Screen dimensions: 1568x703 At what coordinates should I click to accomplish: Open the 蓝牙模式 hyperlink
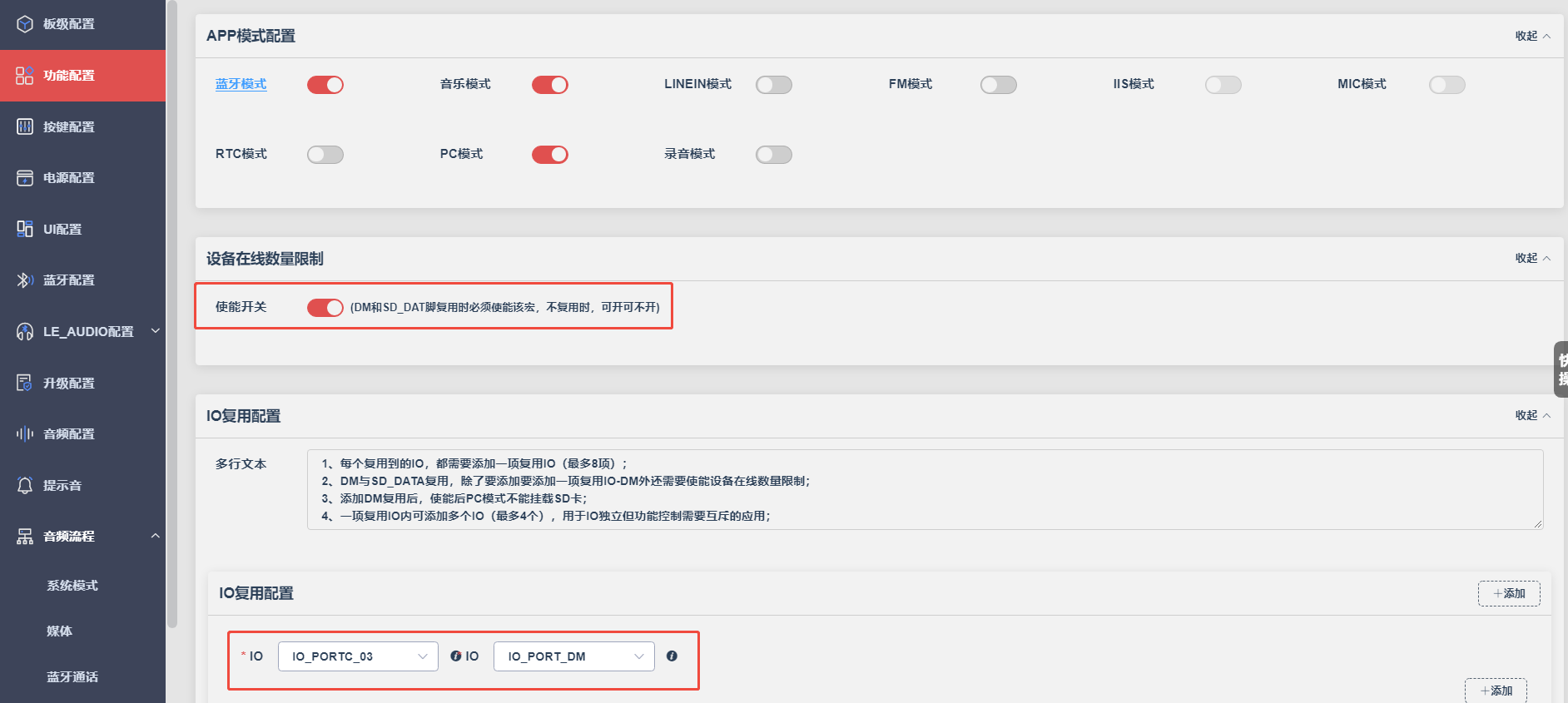pos(241,84)
